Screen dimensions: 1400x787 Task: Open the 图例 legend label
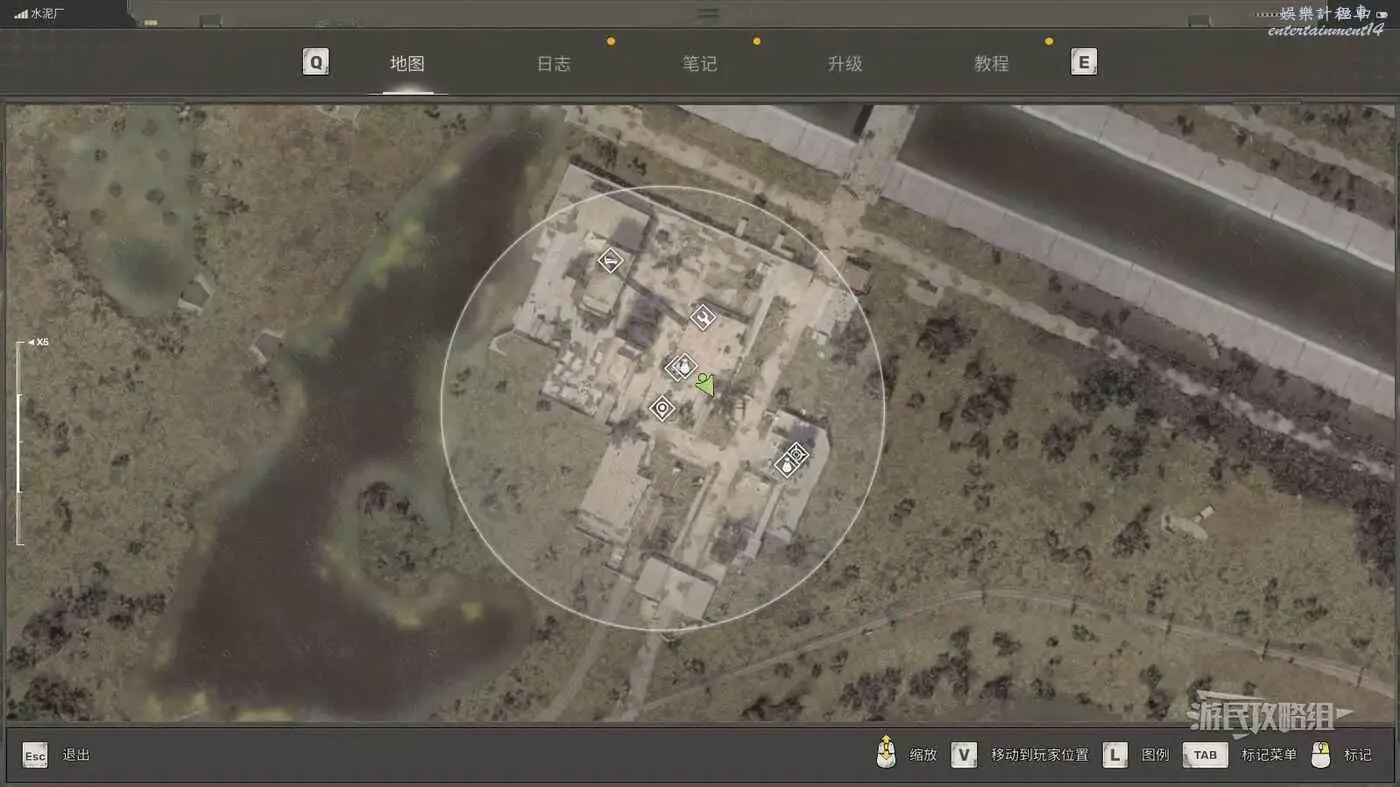coord(1155,755)
